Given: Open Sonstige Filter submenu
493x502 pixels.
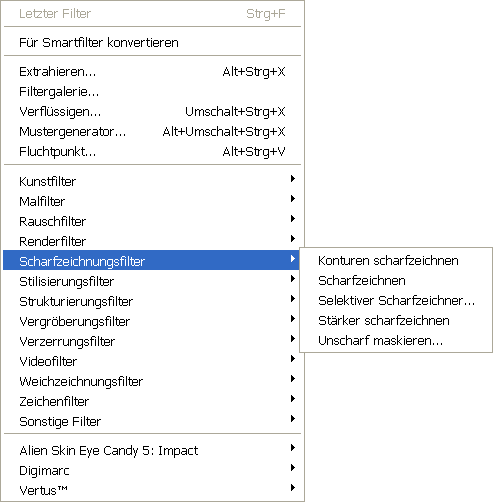Looking at the screenshot, I should coord(152,421).
